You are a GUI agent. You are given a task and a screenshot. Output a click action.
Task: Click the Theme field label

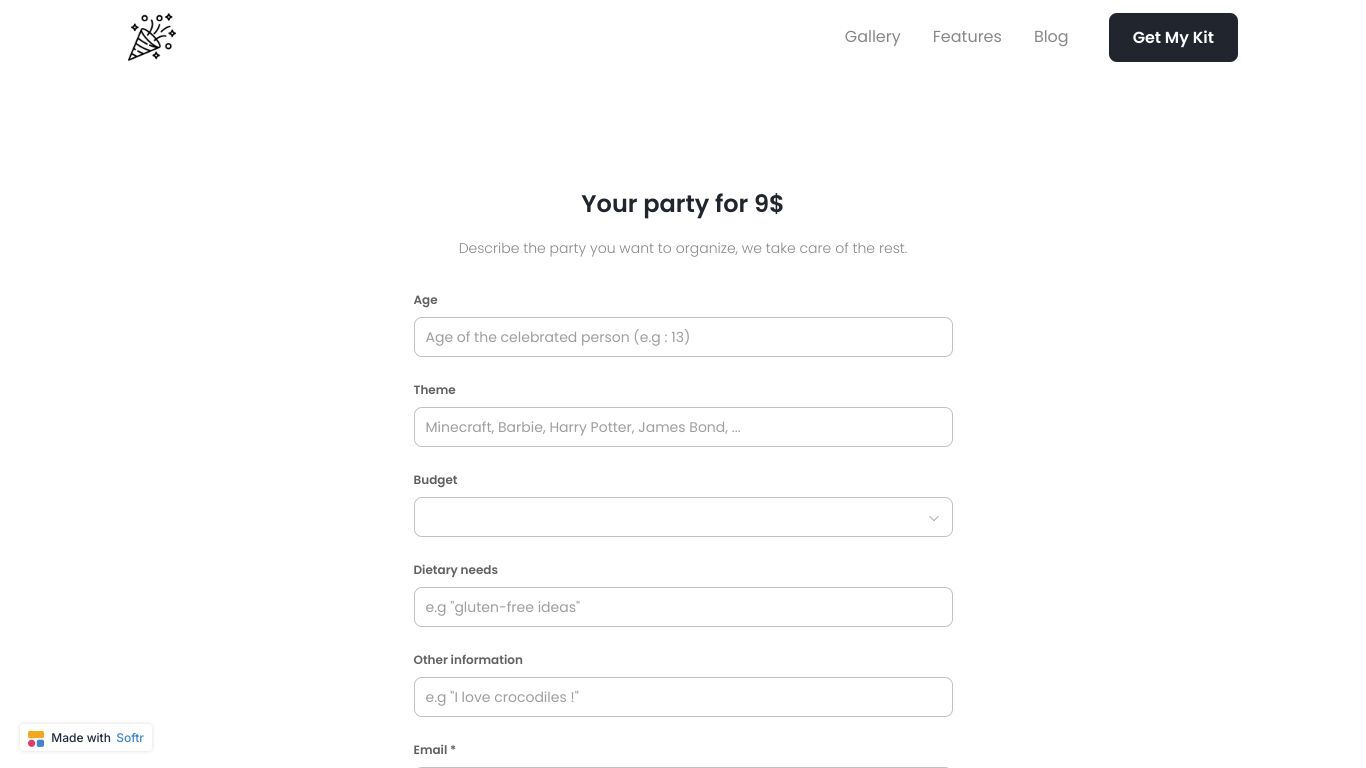tap(434, 390)
